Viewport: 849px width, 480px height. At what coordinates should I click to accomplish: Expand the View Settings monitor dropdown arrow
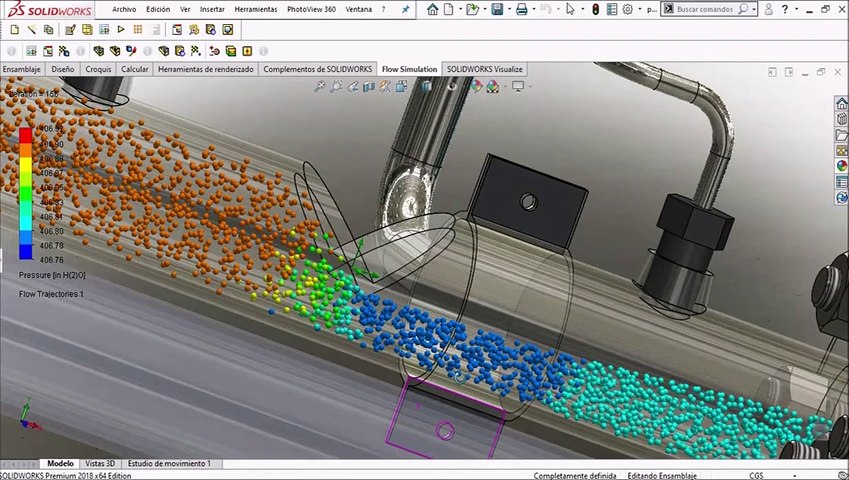529,86
